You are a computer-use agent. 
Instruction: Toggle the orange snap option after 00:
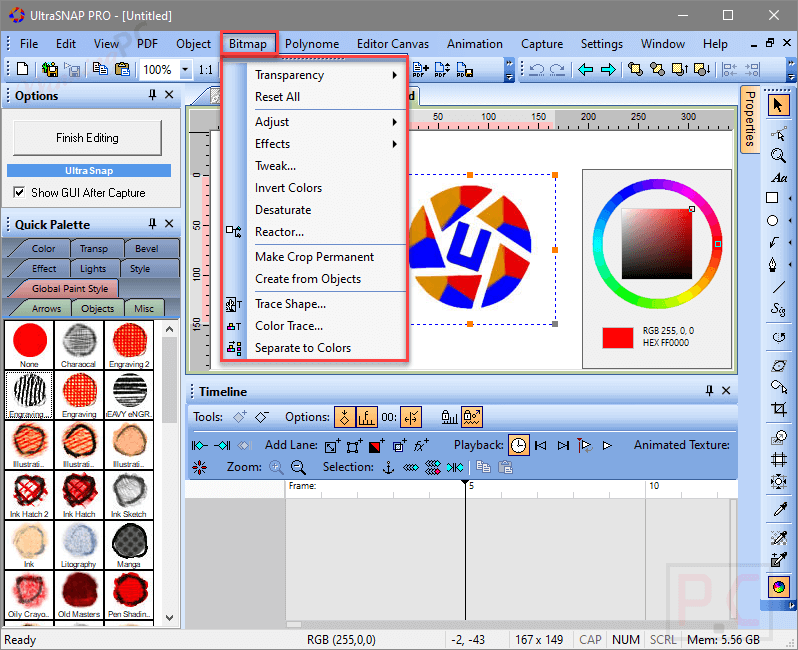click(x=411, y=417)
